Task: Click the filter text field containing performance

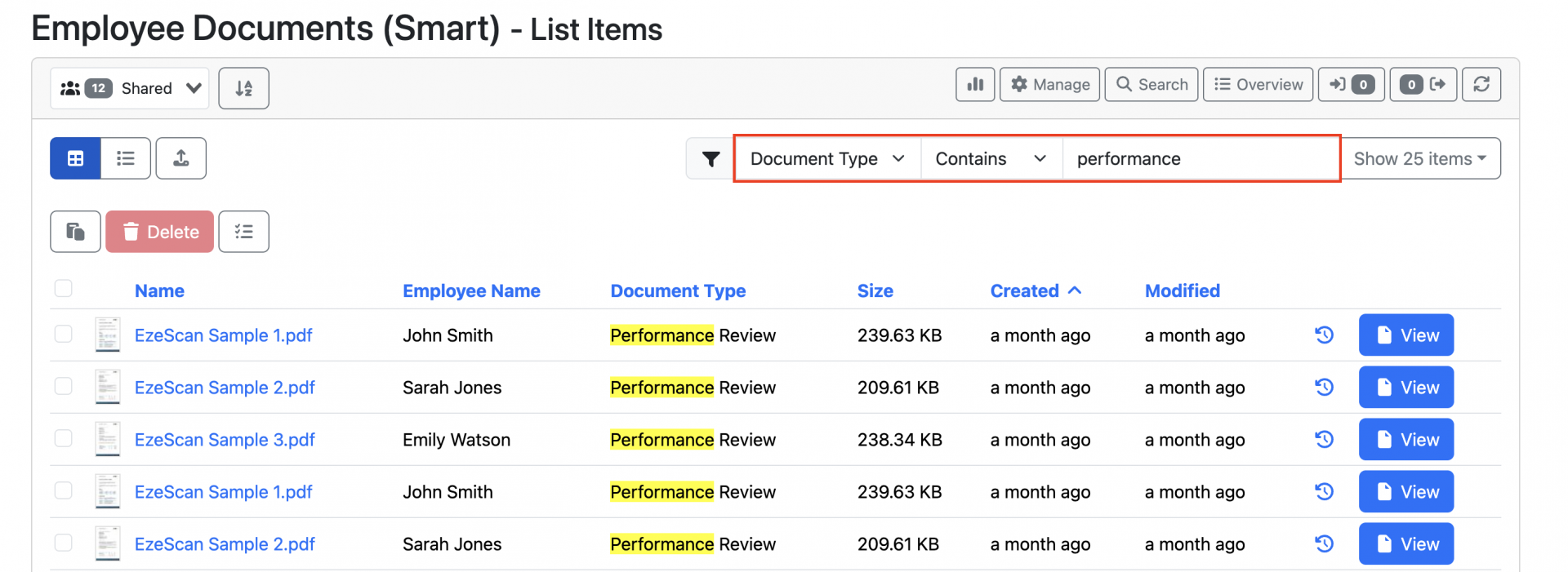Action: 1200,158
